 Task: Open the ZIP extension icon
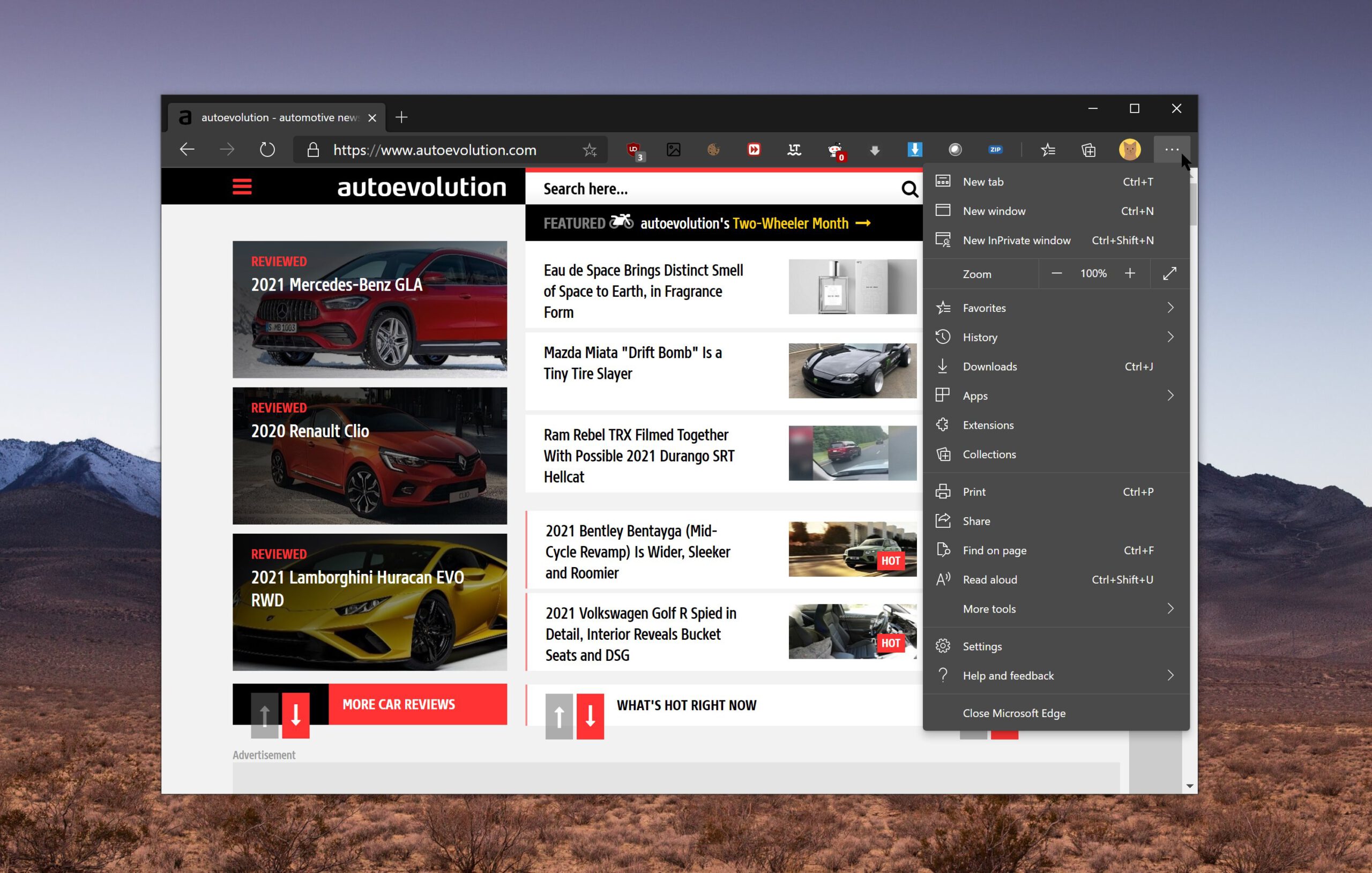[x=995, y=150]
